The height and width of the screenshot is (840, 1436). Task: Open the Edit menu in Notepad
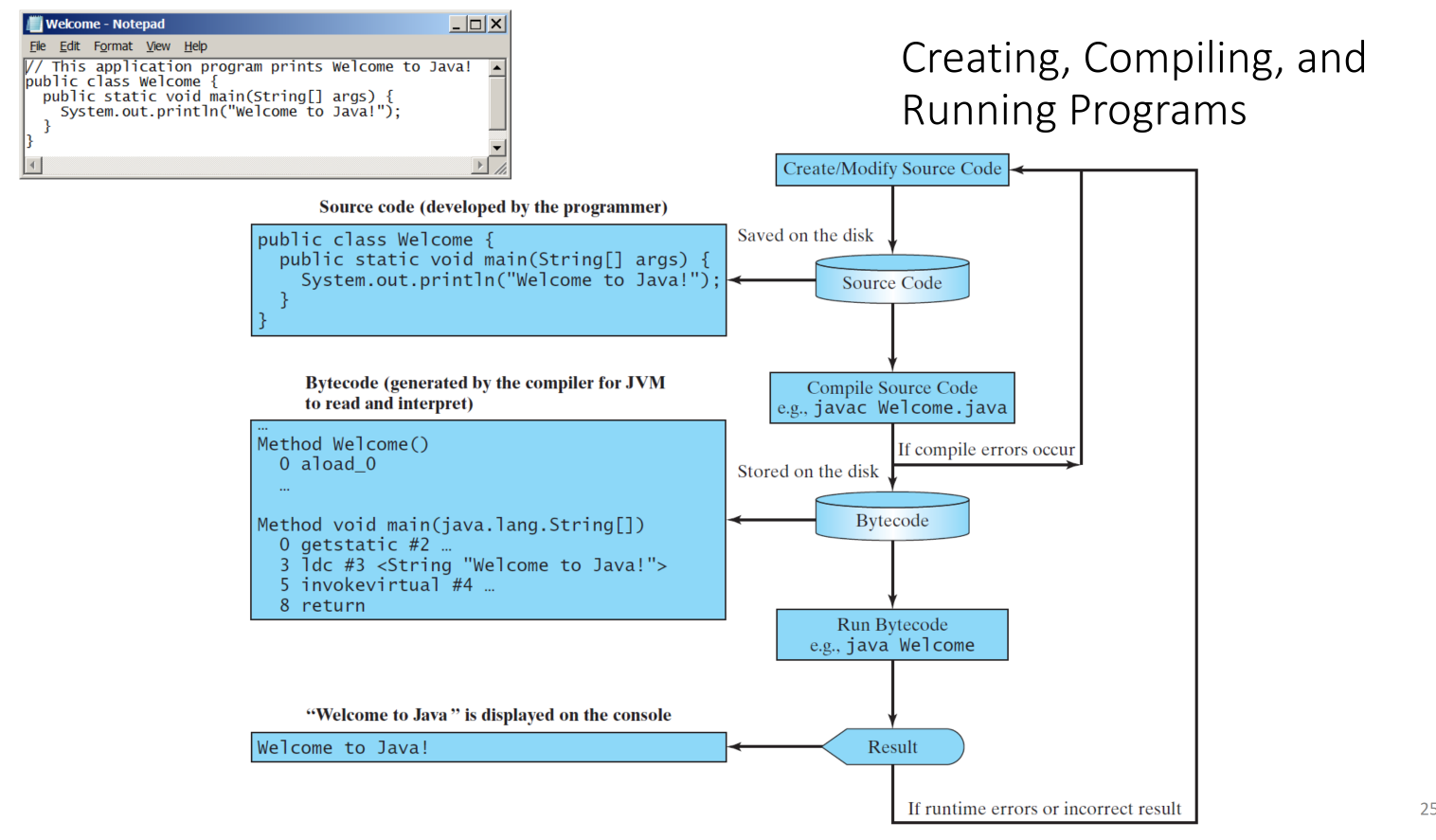coord(69,45)
